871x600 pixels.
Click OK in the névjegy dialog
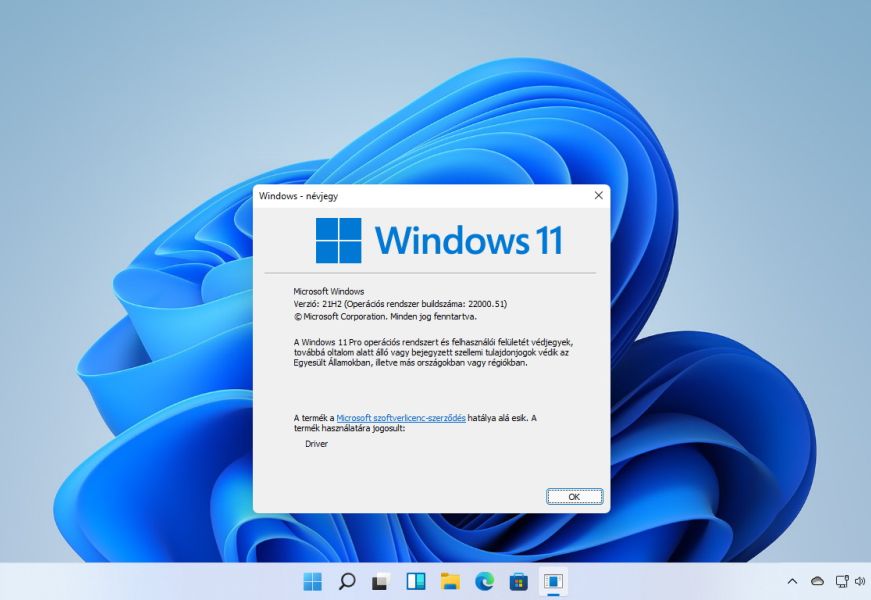click(574, 497)
